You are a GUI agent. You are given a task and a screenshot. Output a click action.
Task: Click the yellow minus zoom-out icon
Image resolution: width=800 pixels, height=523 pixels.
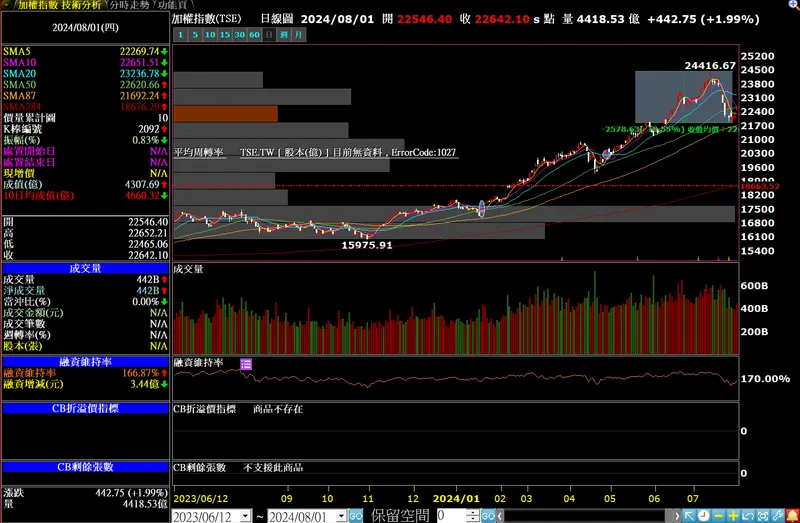[x=718, y=516]
